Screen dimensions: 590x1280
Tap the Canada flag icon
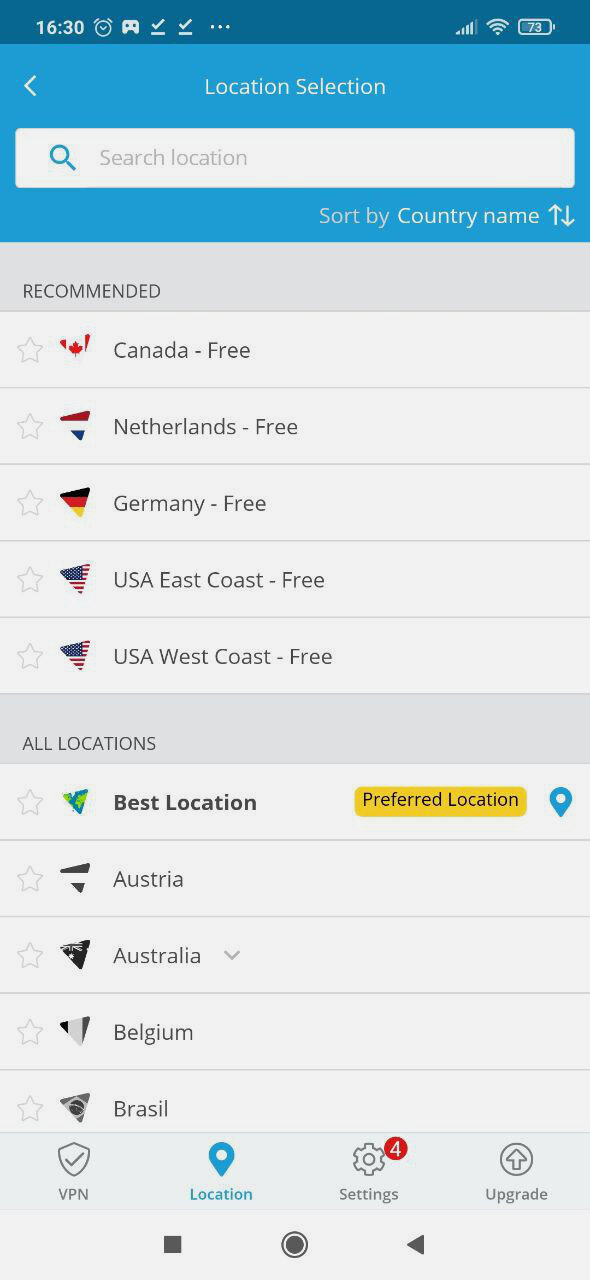click(x=75, y=348)
